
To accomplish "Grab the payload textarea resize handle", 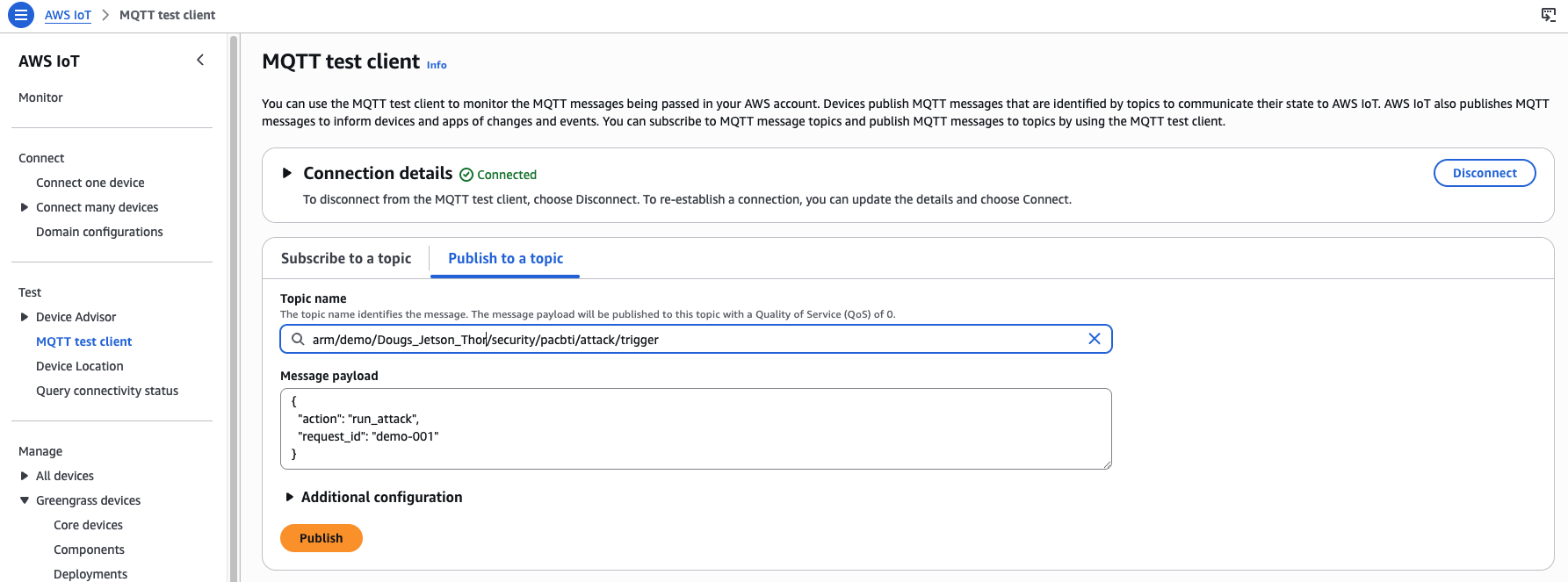I will (1107, 464).
